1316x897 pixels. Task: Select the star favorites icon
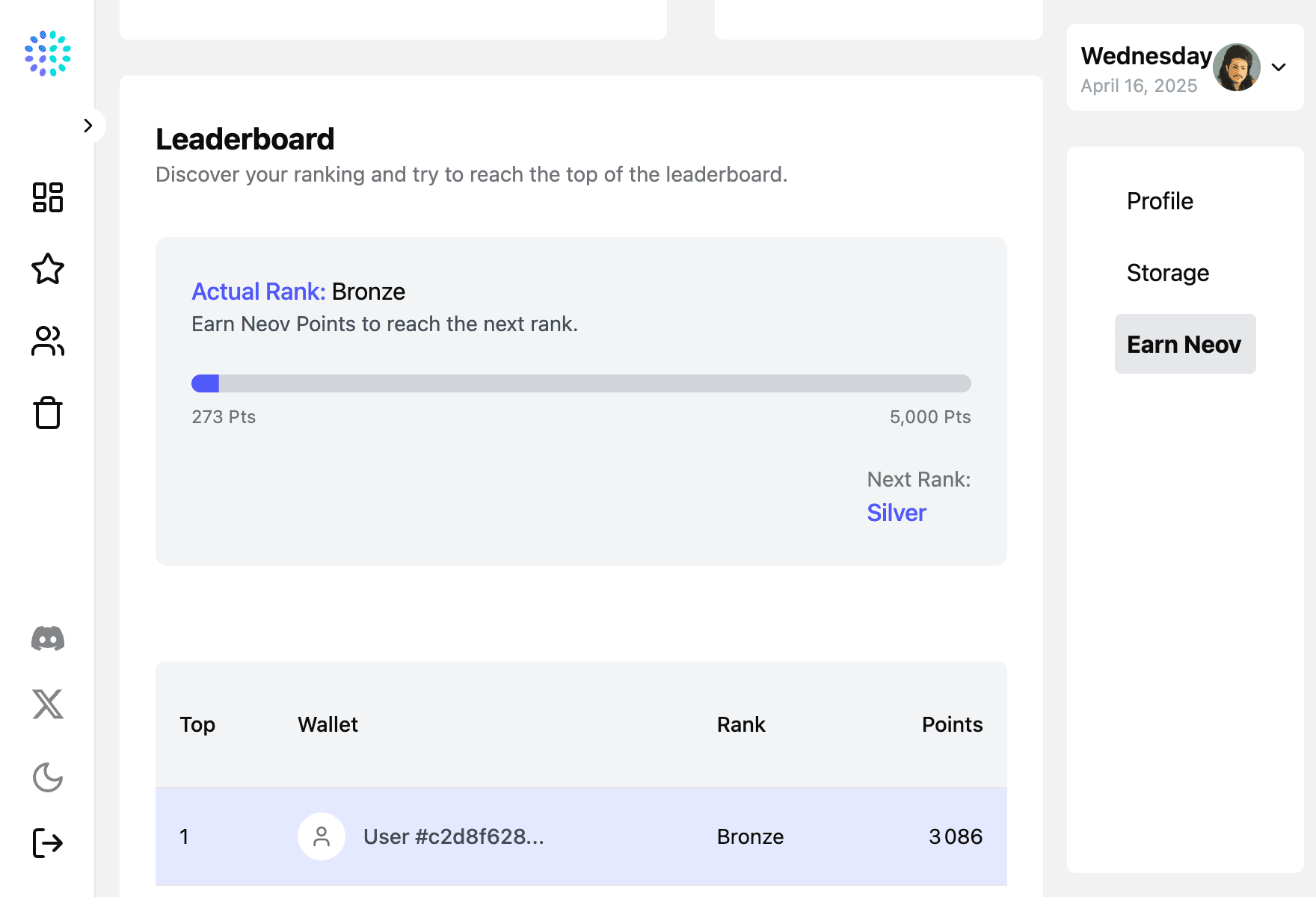tap(47, 270)
